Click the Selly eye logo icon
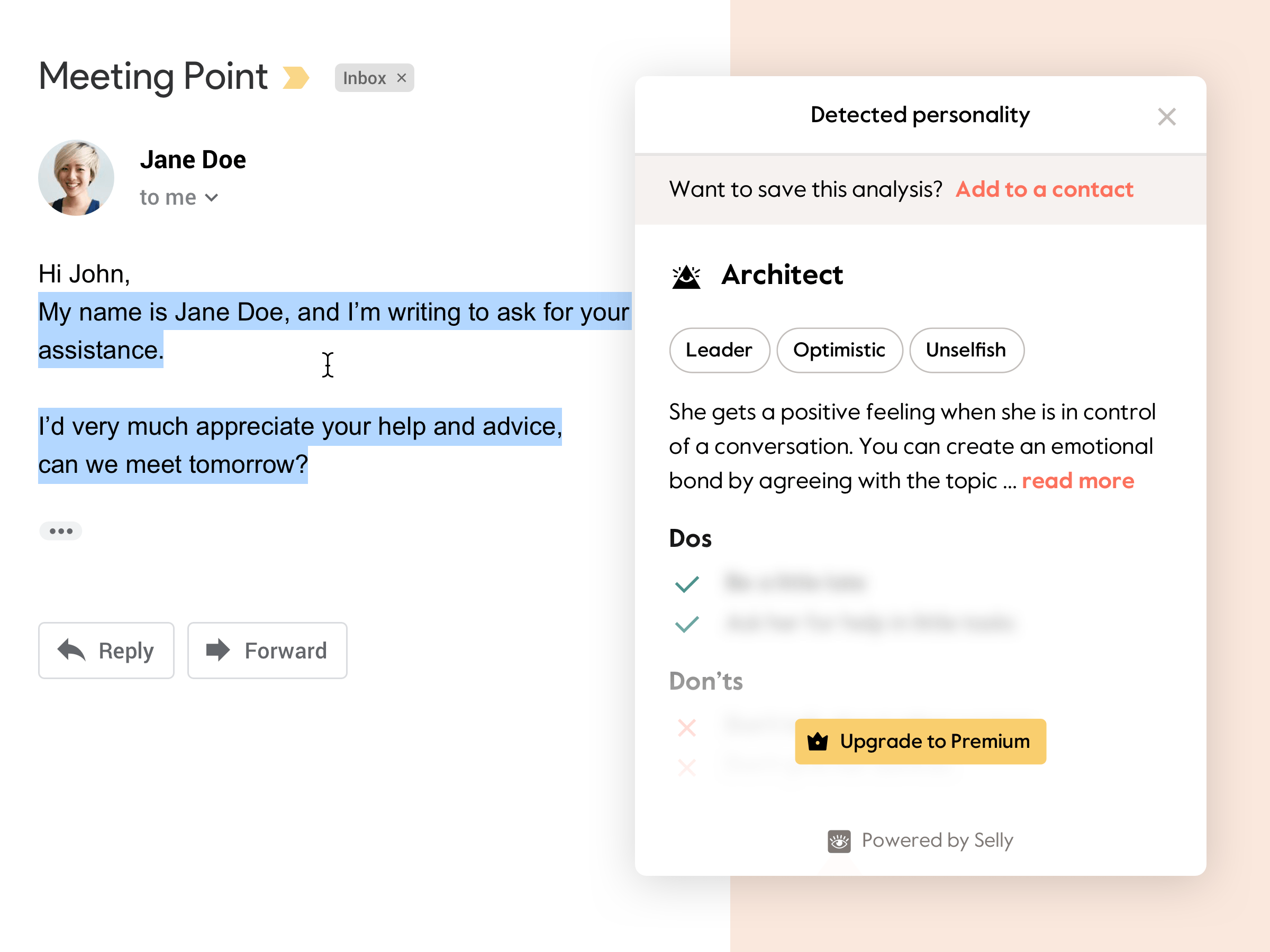1270x952 pixels. click(x=839, y=841)
